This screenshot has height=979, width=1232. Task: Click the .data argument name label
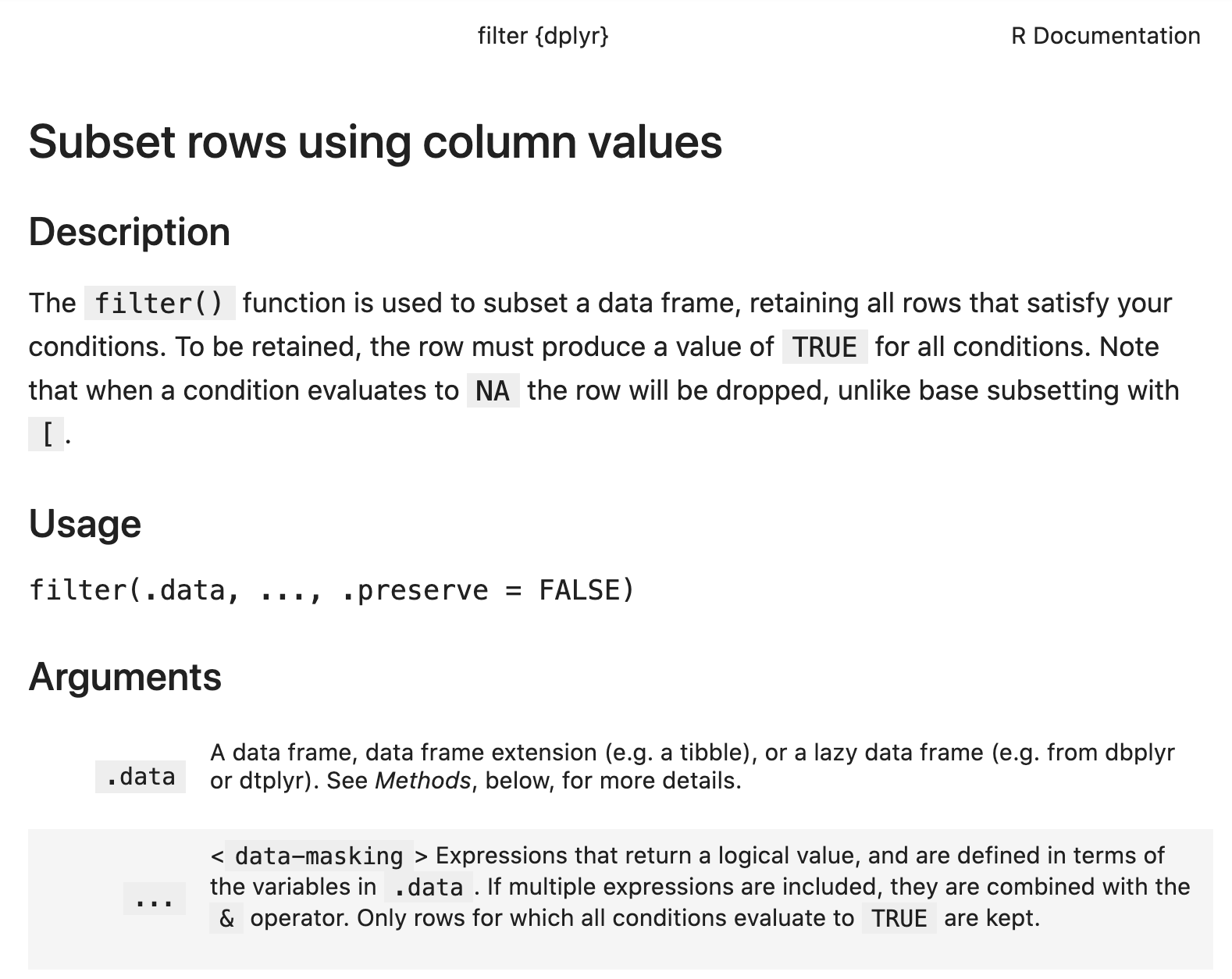pos(141,777)
